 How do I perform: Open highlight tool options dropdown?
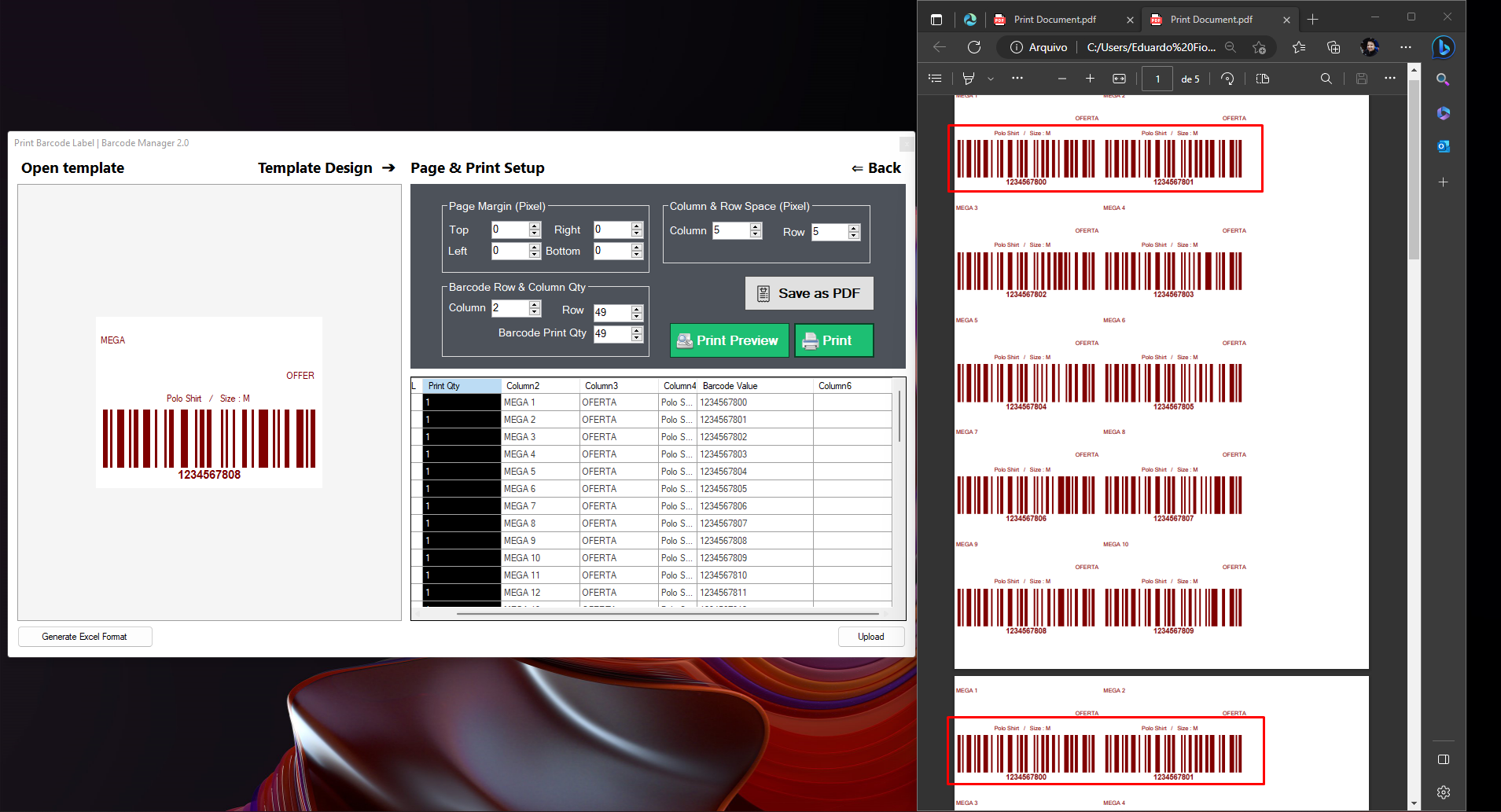(x=991, y=79)
